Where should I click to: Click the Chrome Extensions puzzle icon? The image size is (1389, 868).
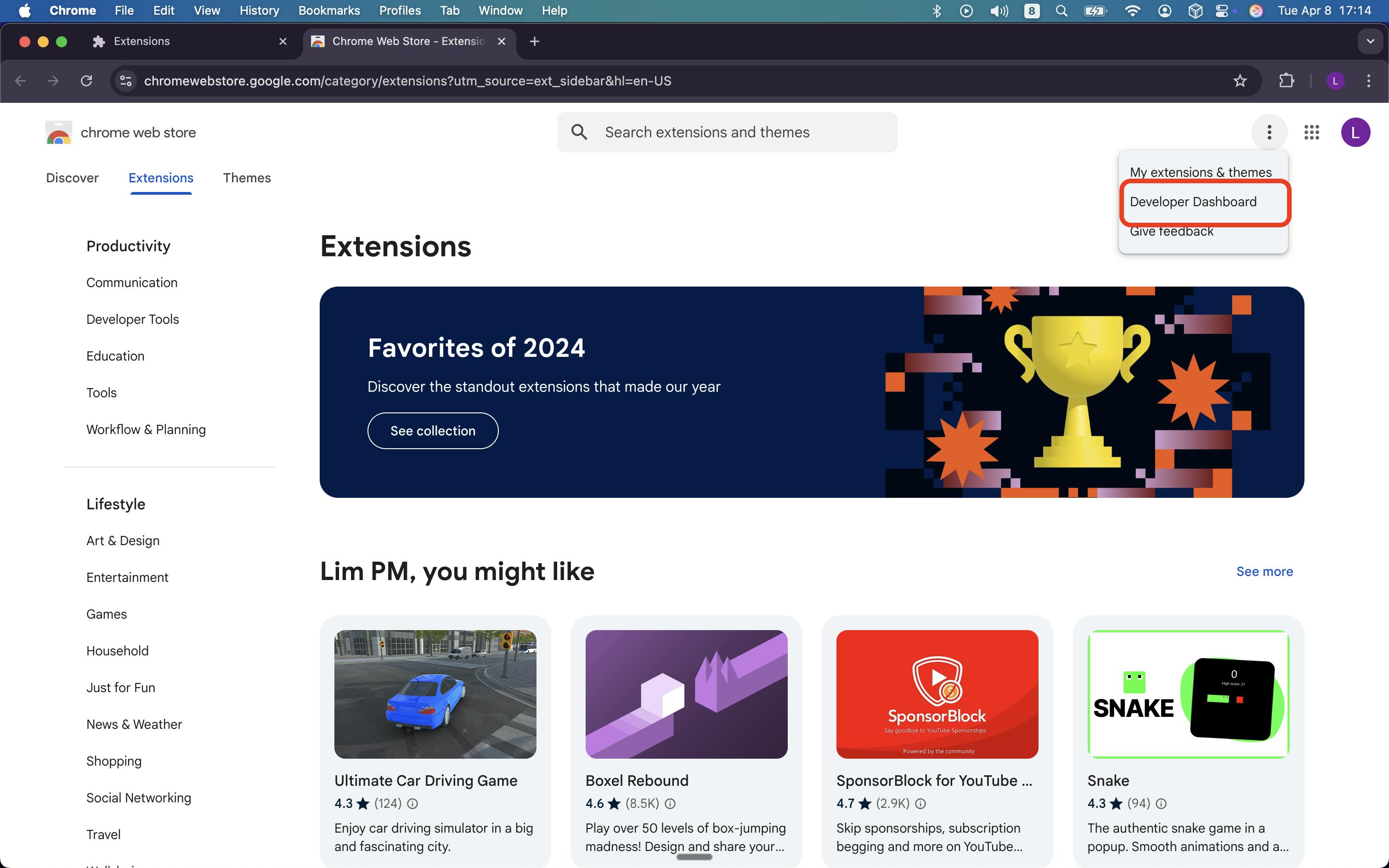(x=1286, y=81)
